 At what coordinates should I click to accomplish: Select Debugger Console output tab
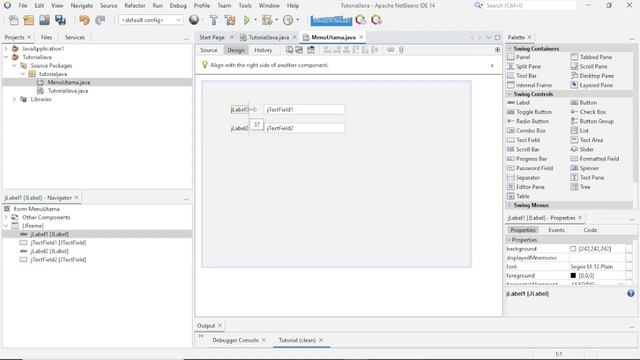pyautogui.click(x=236, y=340)
